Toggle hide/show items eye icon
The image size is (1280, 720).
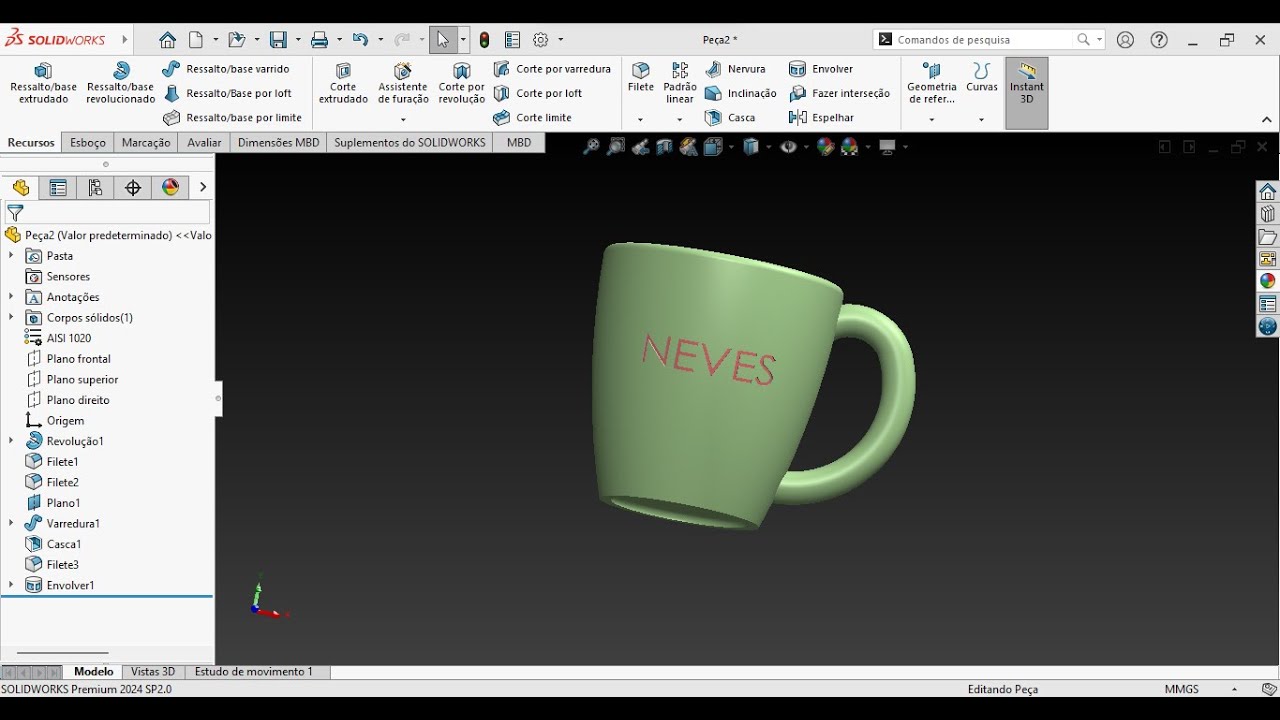pos(789,147)
